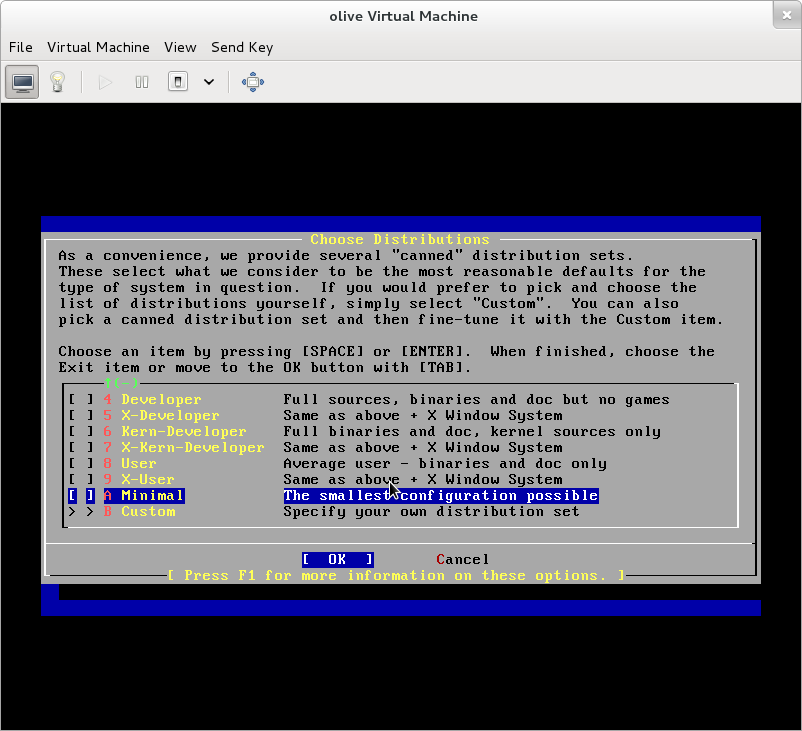Toggle the X-User distribution checkbox
This screenshot has width=802, height=731.
[80, 480]
